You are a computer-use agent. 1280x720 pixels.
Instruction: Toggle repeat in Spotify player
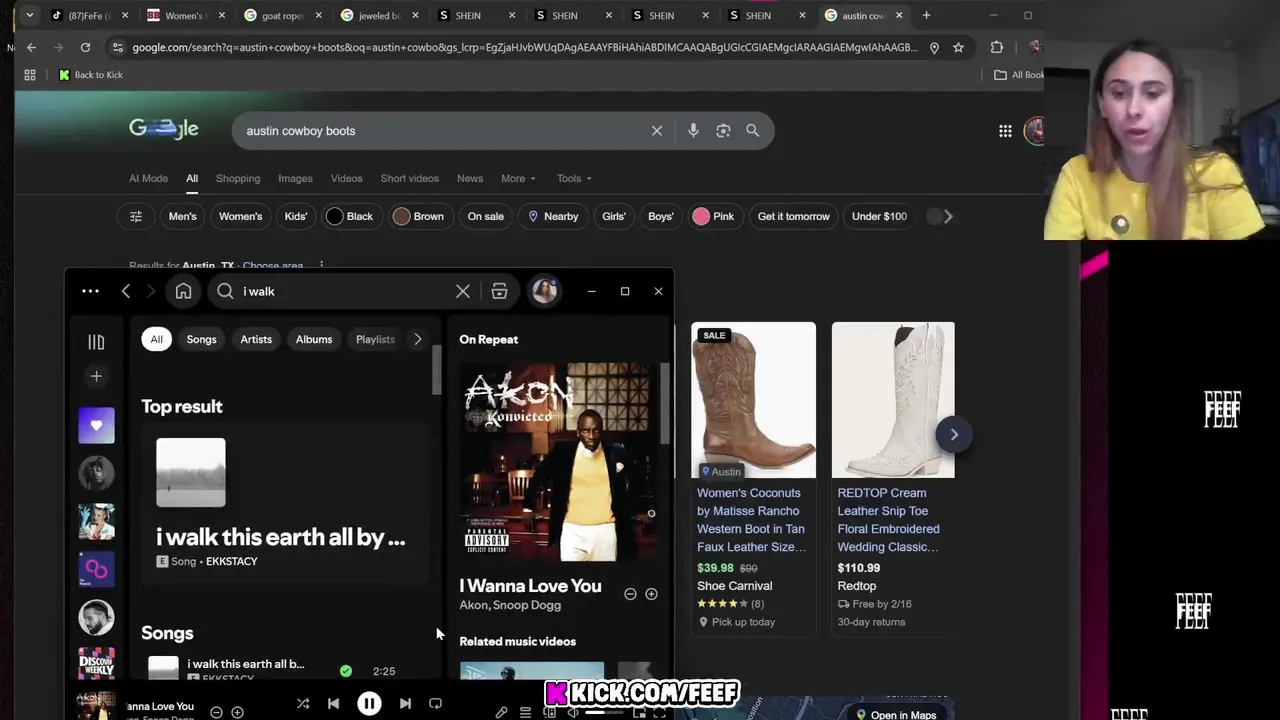click(x=435, y=704)
